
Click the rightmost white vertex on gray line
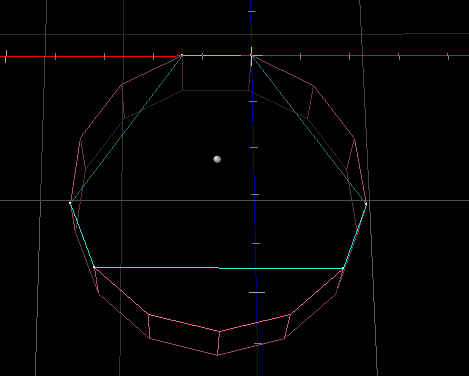tap(366, 203)
